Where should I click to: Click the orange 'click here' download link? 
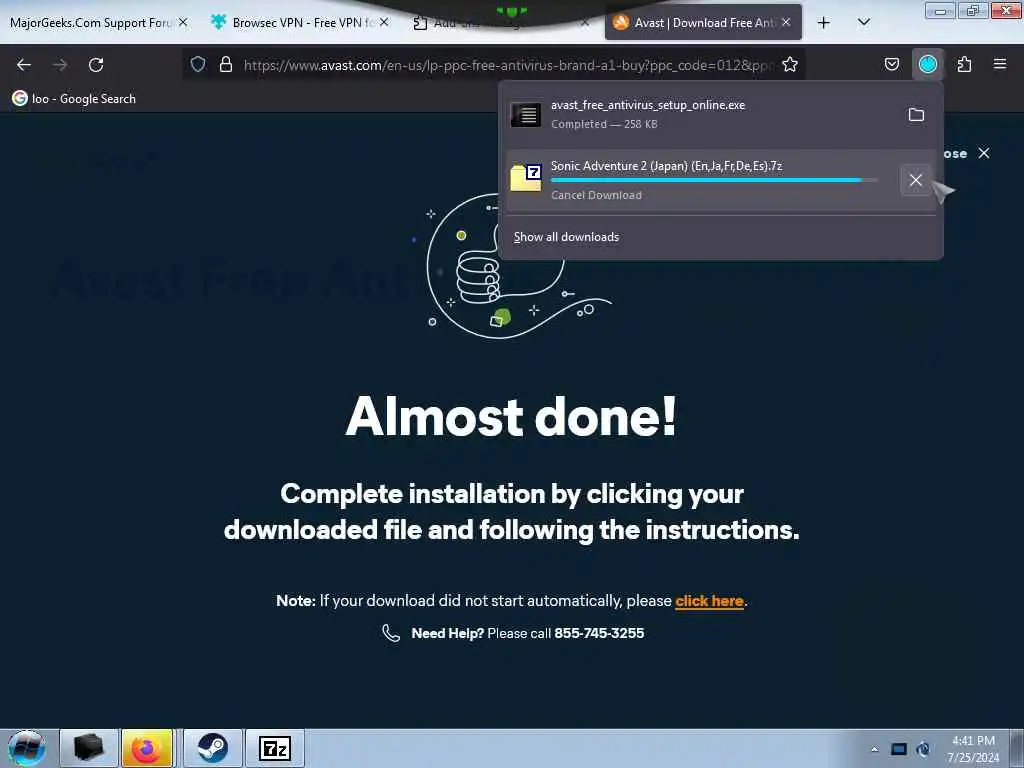[x=709, y=601]
